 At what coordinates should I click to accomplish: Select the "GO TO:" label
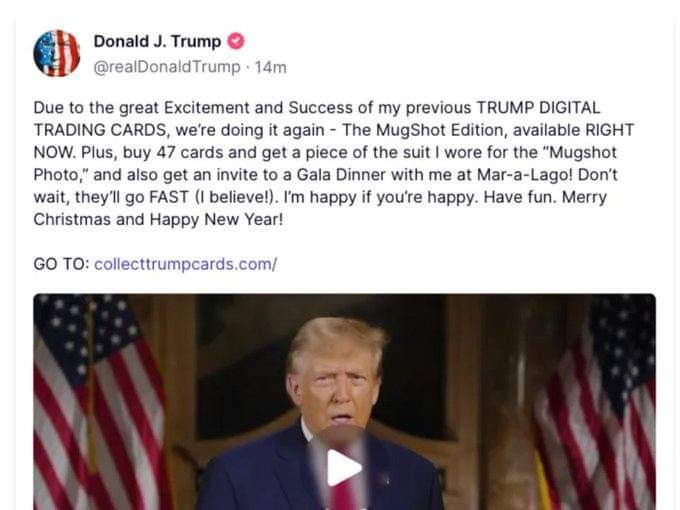click(61, 264)
